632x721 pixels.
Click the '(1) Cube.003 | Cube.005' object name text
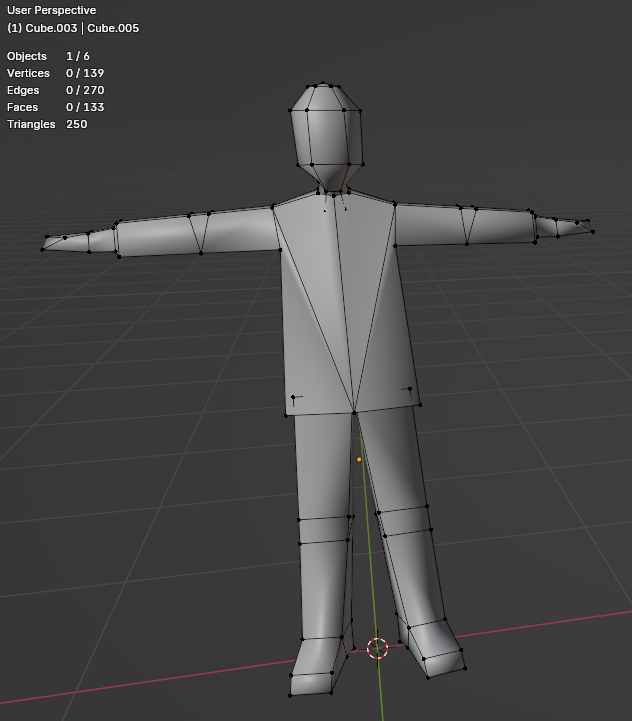[73, 28]
